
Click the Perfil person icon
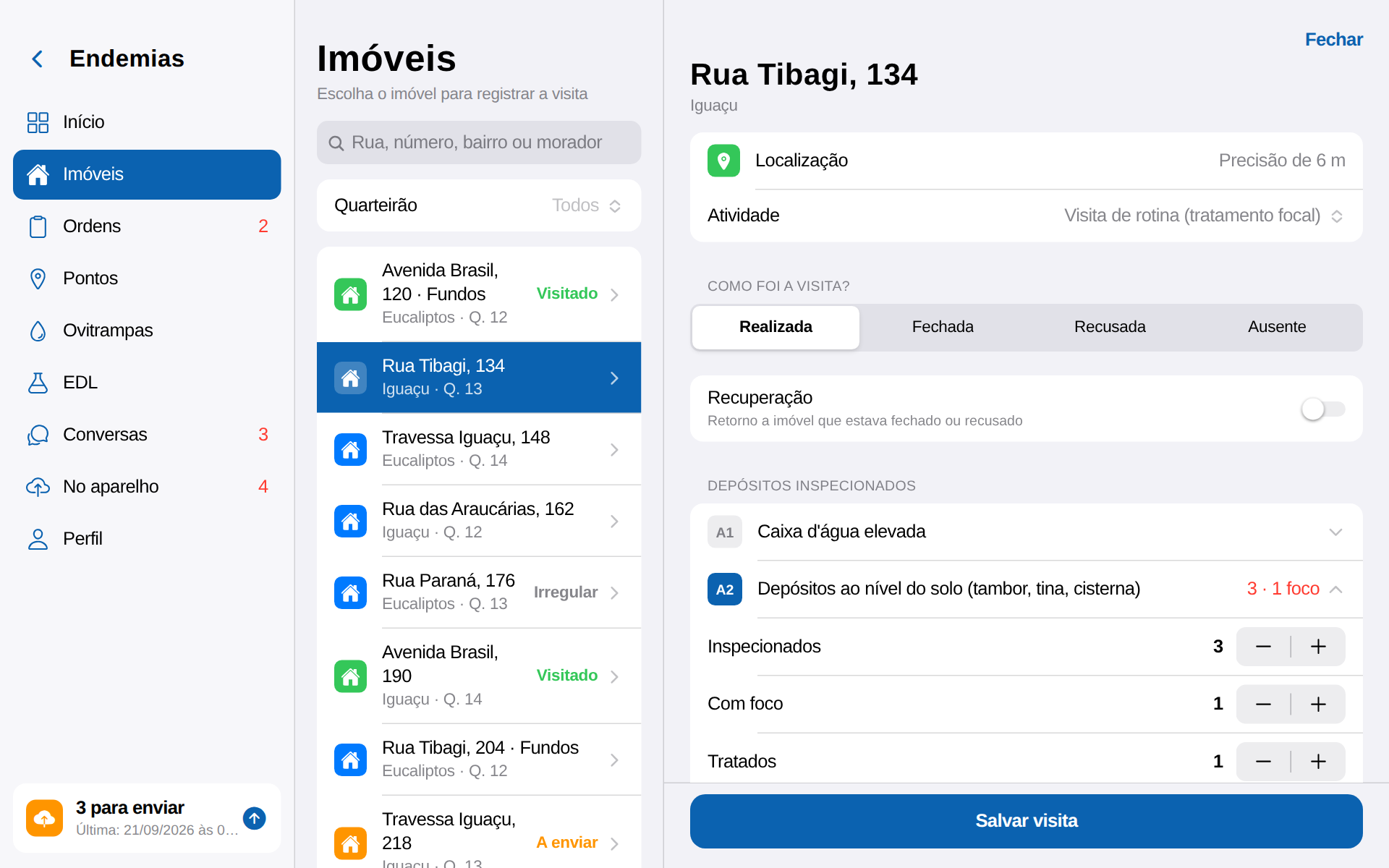(x=38, y=539)
